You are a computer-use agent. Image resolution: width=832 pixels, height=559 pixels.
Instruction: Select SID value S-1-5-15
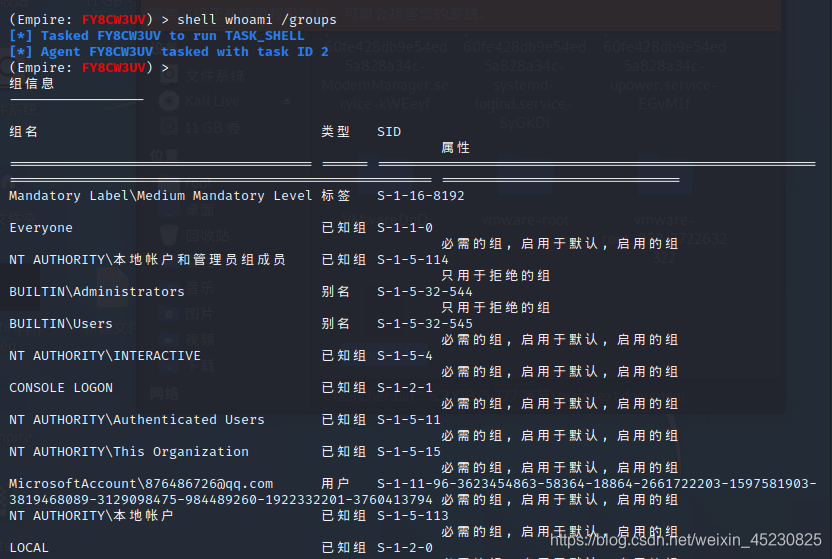click(409, 451)
